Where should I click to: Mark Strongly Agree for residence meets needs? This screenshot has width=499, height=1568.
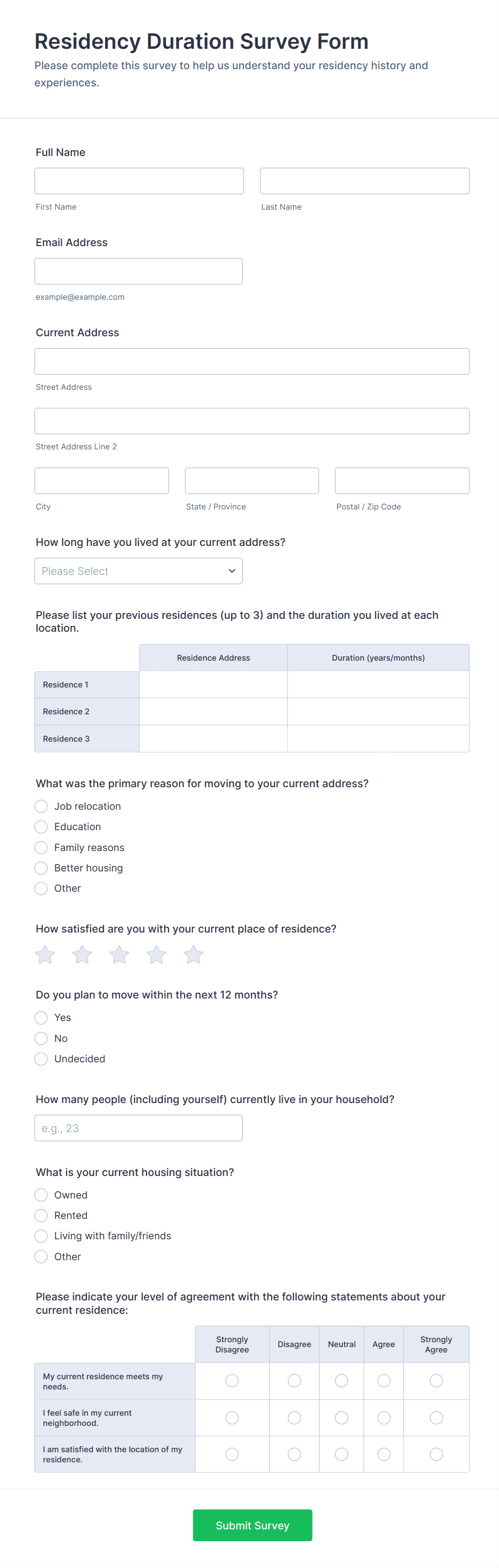coord(436,1380)
